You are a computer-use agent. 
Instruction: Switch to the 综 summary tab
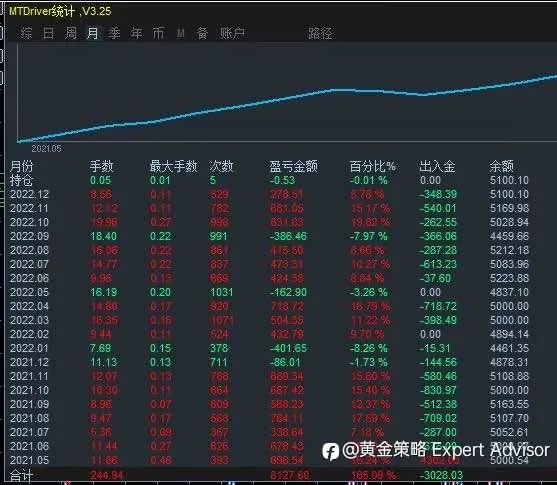26,34
